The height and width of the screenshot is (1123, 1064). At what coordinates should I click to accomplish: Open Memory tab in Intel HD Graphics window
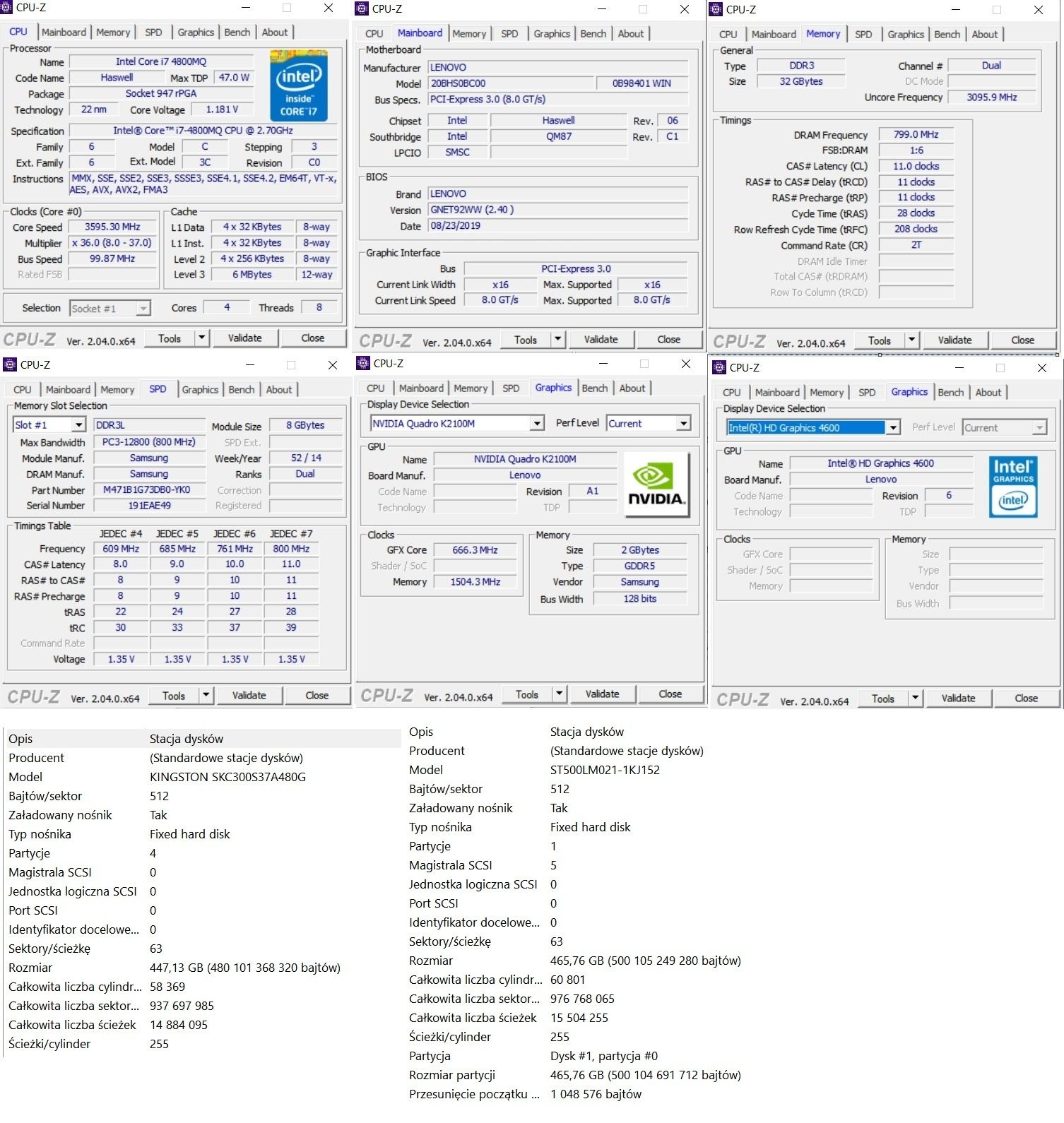click(827, 393)
